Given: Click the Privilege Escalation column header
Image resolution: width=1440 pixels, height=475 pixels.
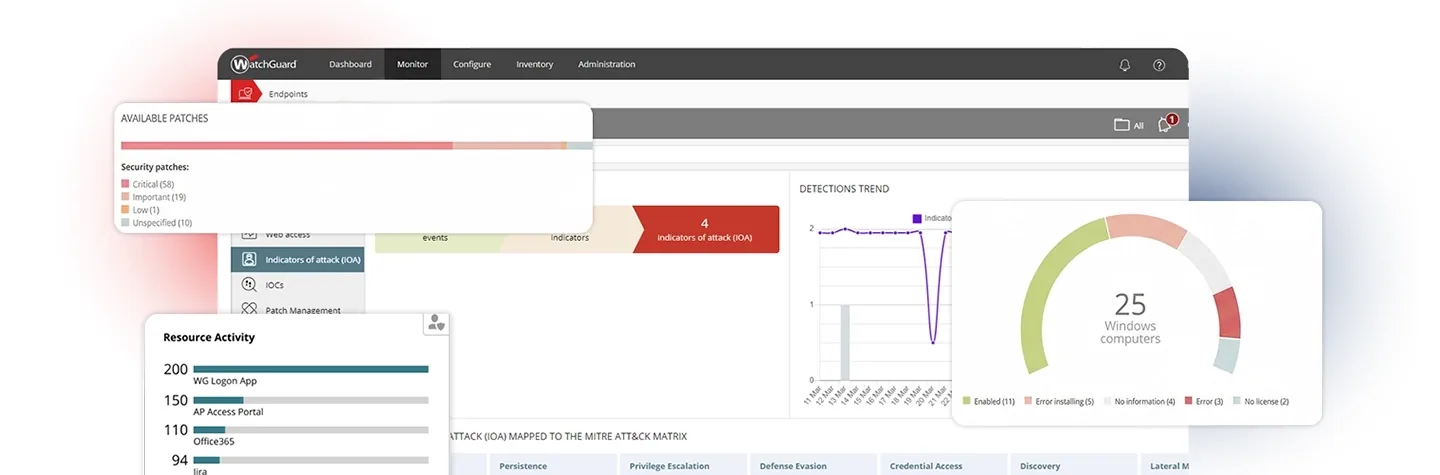Looking at the screenshot, I should click(x=682, y=465).
